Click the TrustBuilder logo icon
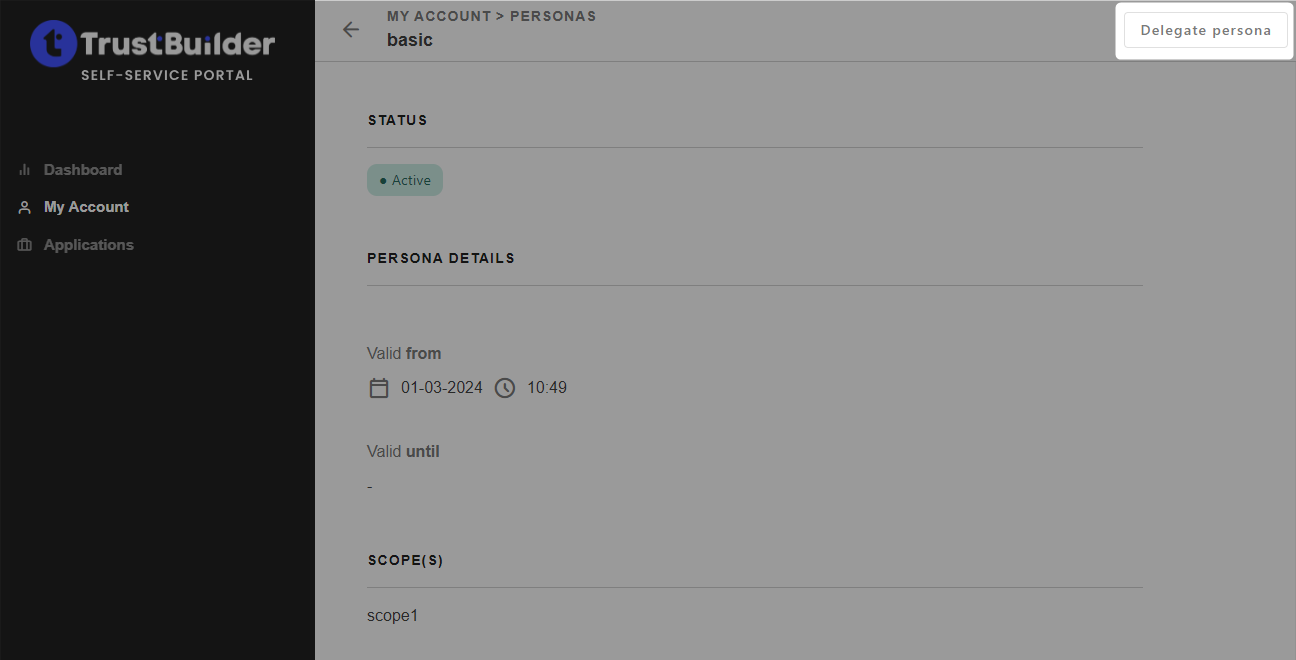Viewport: 1296px width, 660px height. [53, 44]
